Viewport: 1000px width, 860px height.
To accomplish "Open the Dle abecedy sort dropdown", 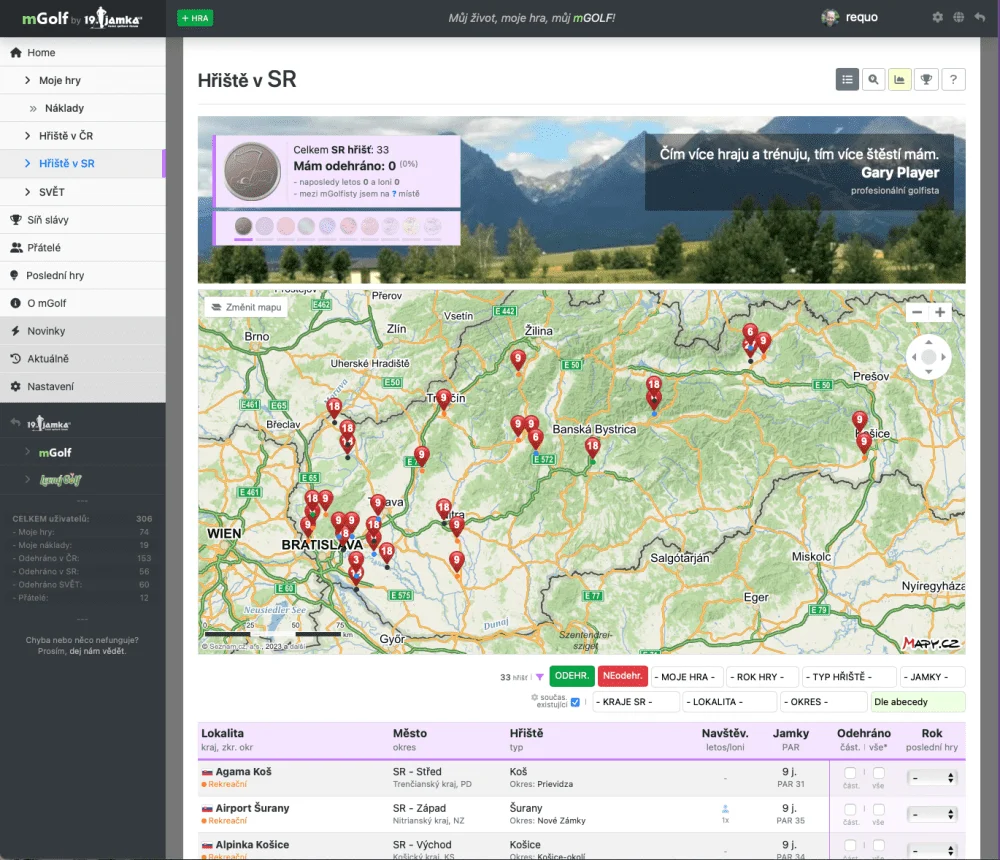I will click(x=918, y=702).
